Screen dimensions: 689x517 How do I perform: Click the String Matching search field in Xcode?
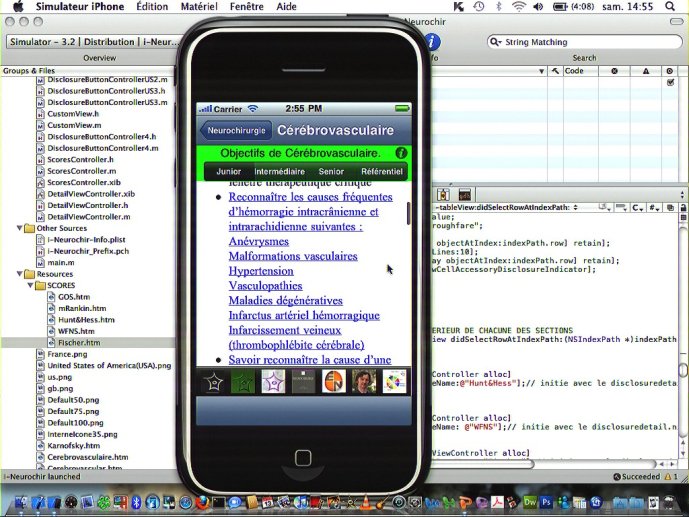[584, 42]
